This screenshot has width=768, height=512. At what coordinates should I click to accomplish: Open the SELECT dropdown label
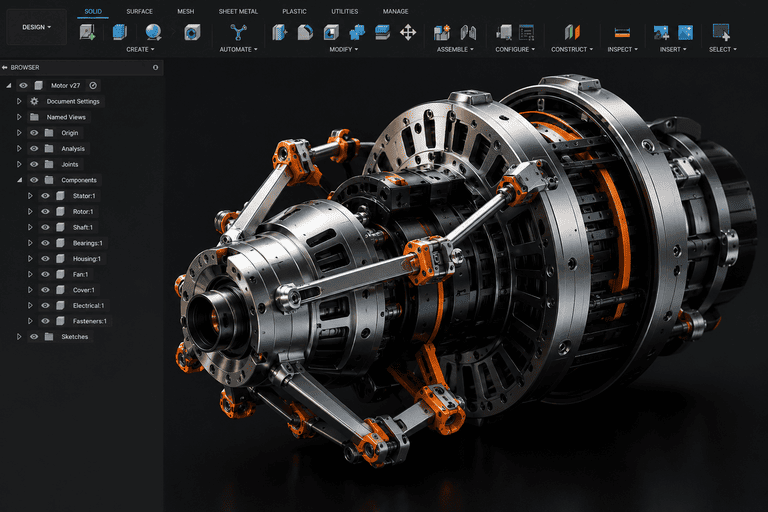pyautogui.click(x=722, y=49)
